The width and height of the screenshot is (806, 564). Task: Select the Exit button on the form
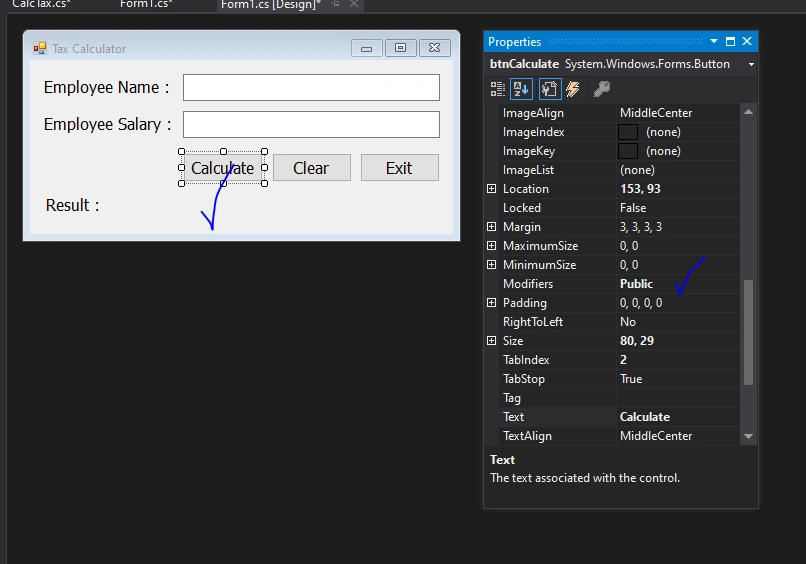[x=399, y=168]
